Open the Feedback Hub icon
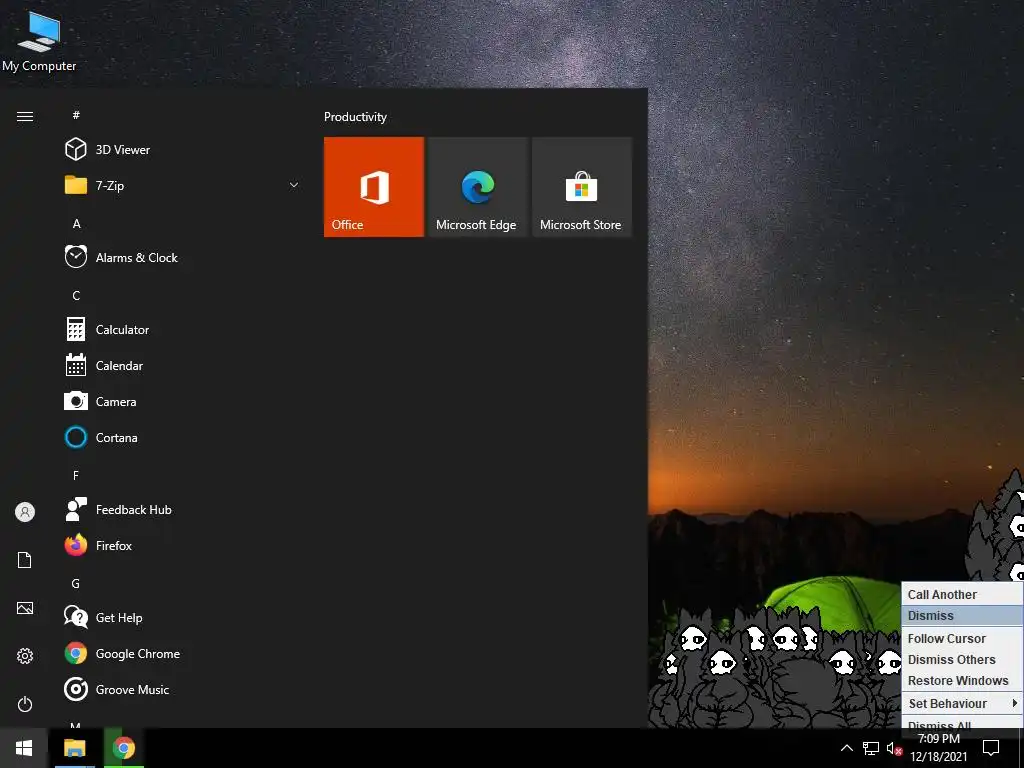The image size is (1024, 768). [x=76, y=509]
